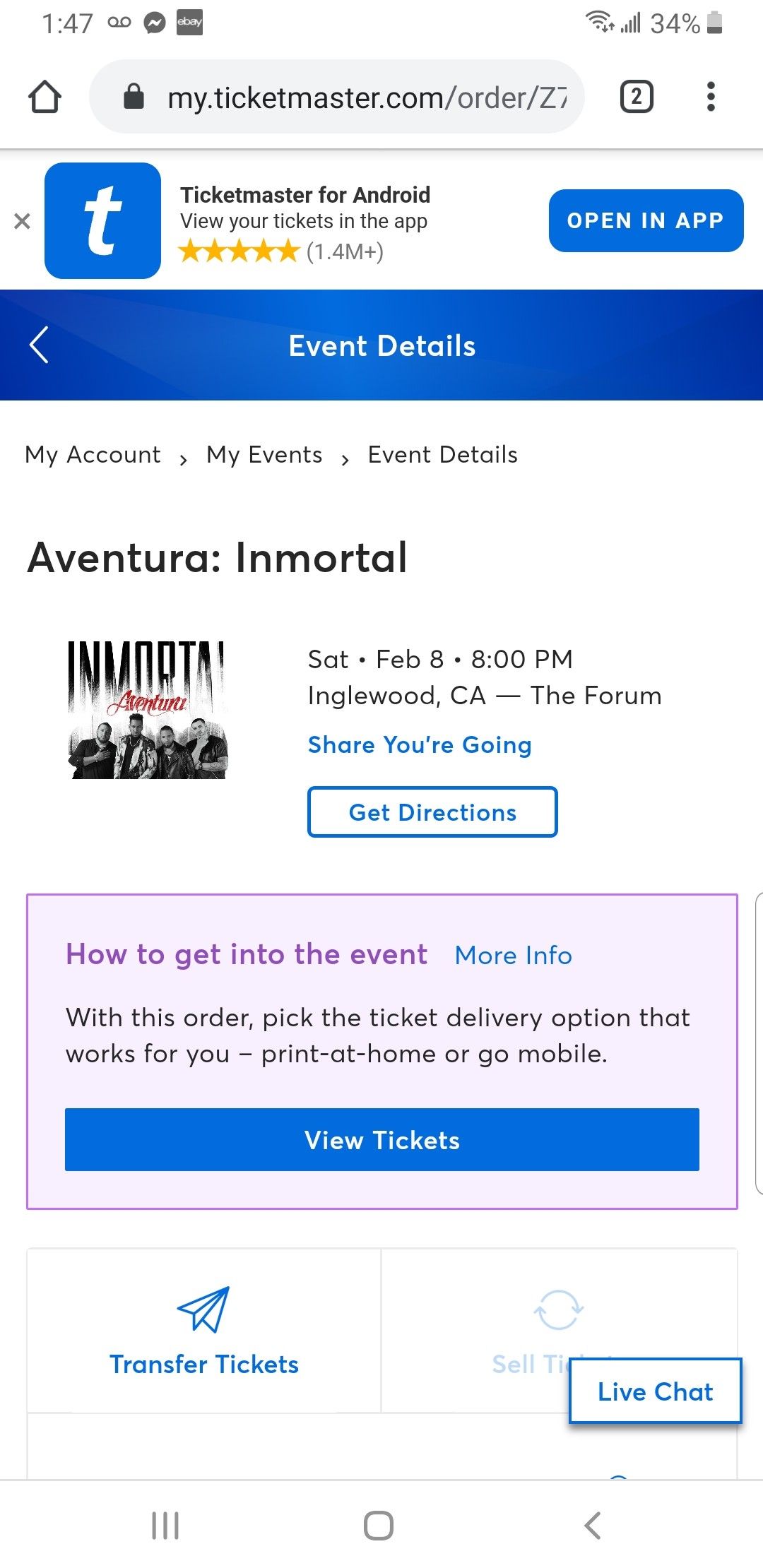Click the Get Directions button
The width and height of the screenshot is (763, 1568).
pos(432,812)
